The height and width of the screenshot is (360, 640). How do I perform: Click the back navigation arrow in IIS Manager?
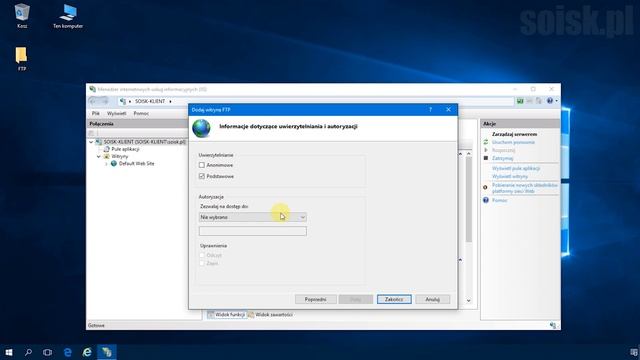click(93, 101)
